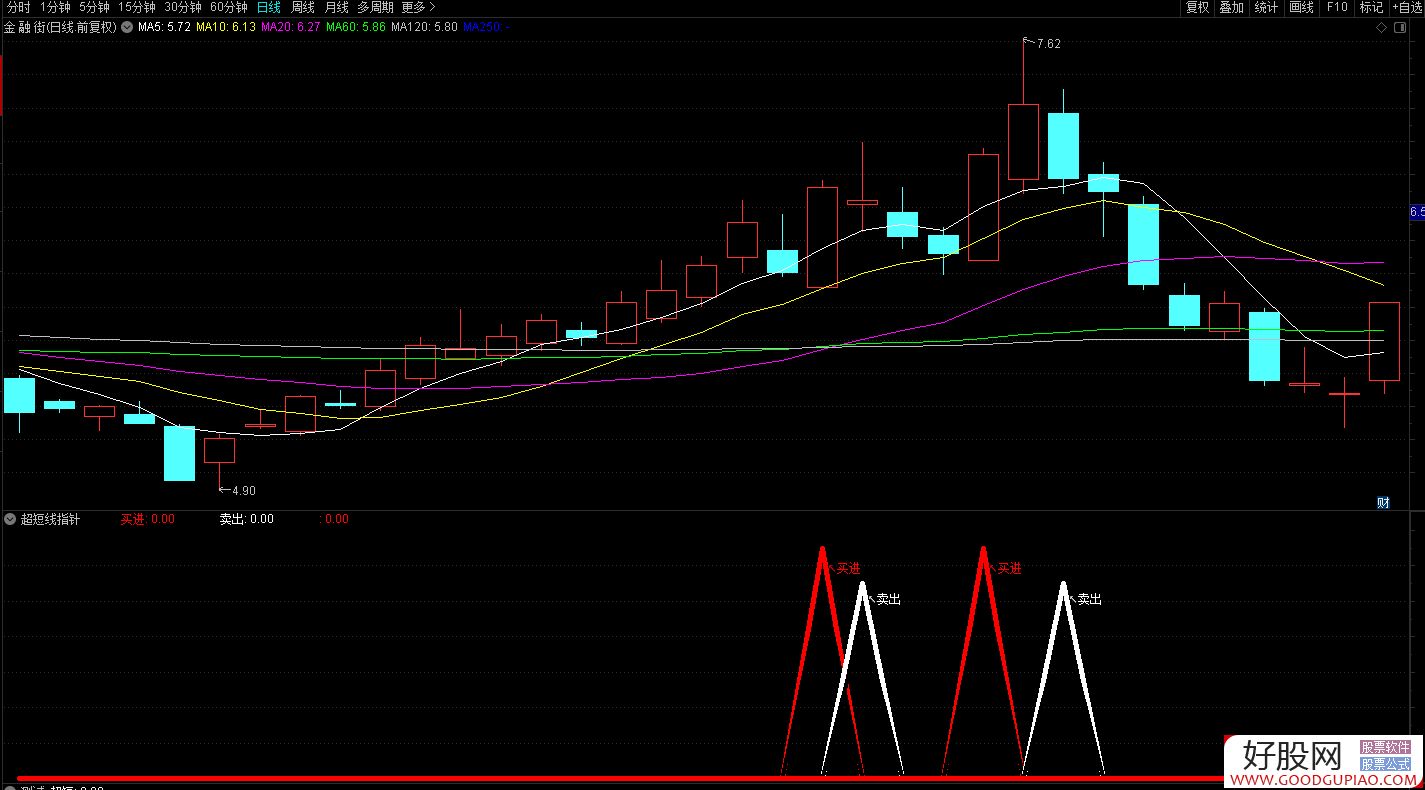The image size is (1425, 790).
Task: Open the 复权 adjustment options
Action: pos(1197,7)
